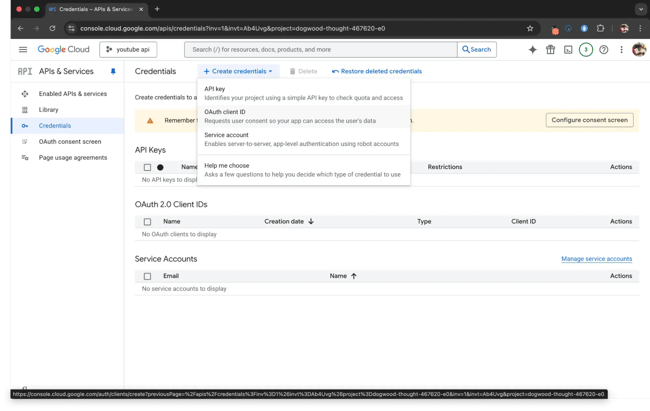The height and width of the screenshot is (411, 650).
Task: Go to Enabled APIs & services in sidebar
Action: [x=73, y=94]
